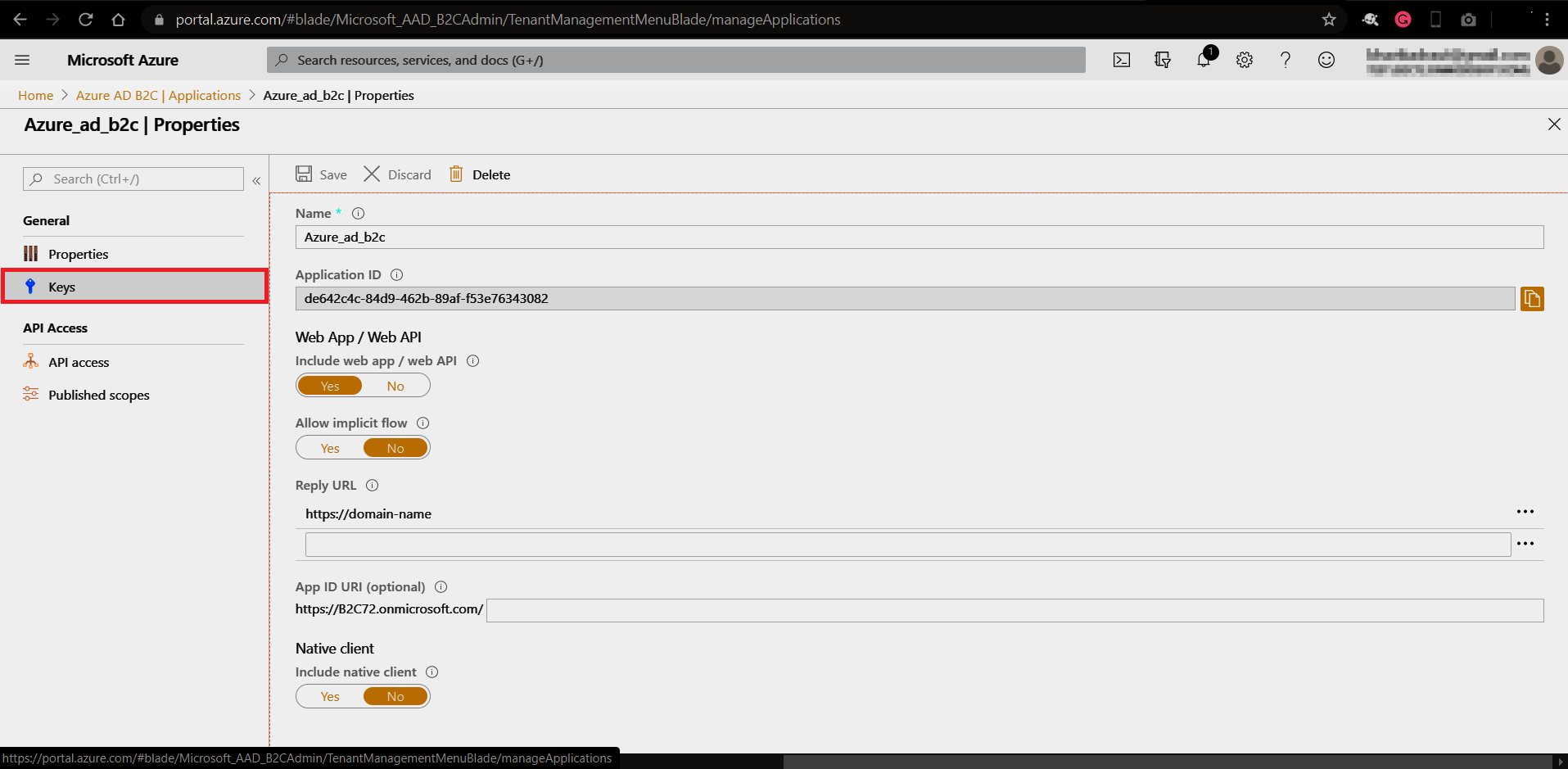Click the Discard button label
Screen dimensions: 1568x769
click(409, 174)
